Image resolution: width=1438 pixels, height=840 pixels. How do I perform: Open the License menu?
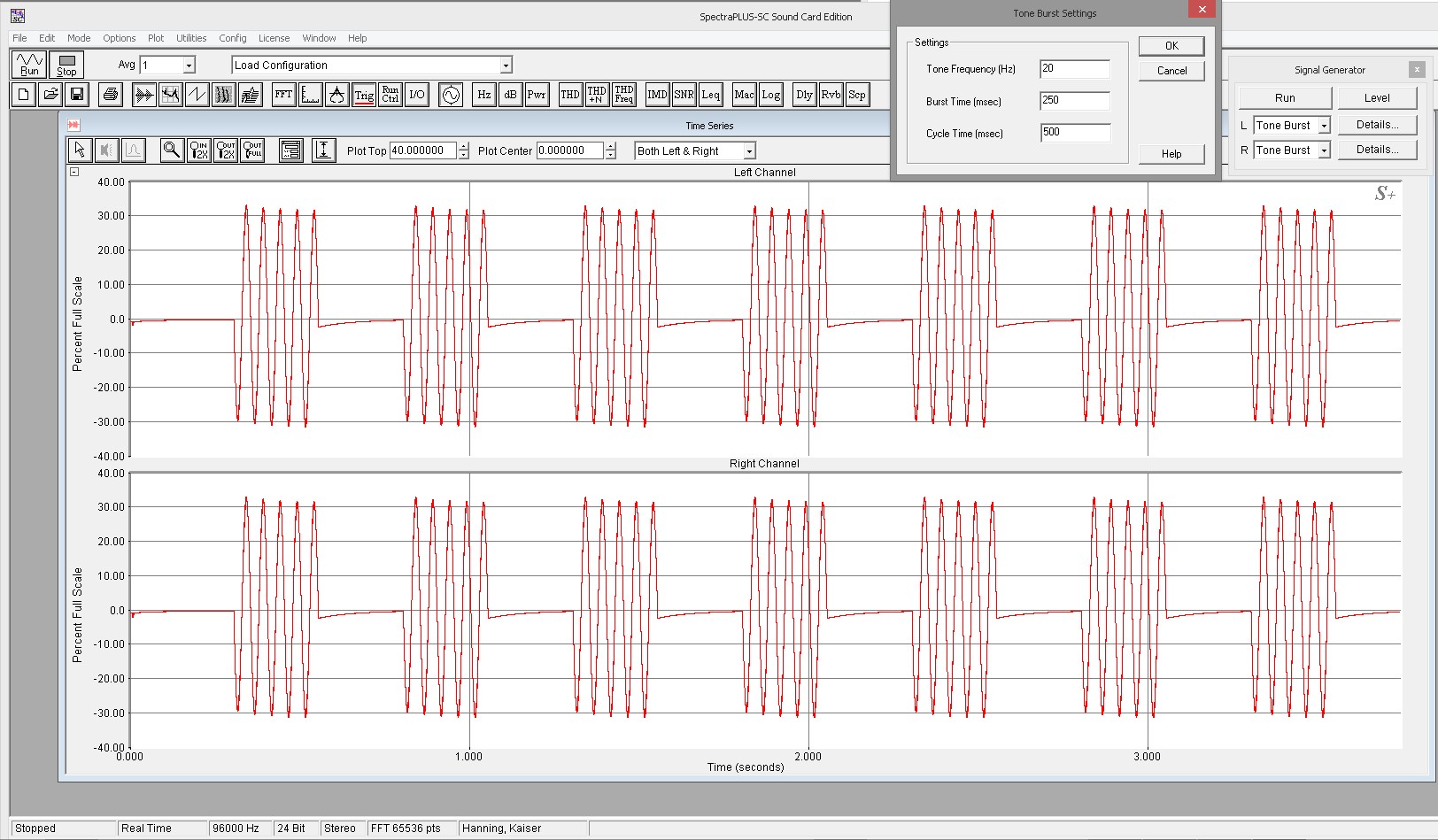point(274,38)
